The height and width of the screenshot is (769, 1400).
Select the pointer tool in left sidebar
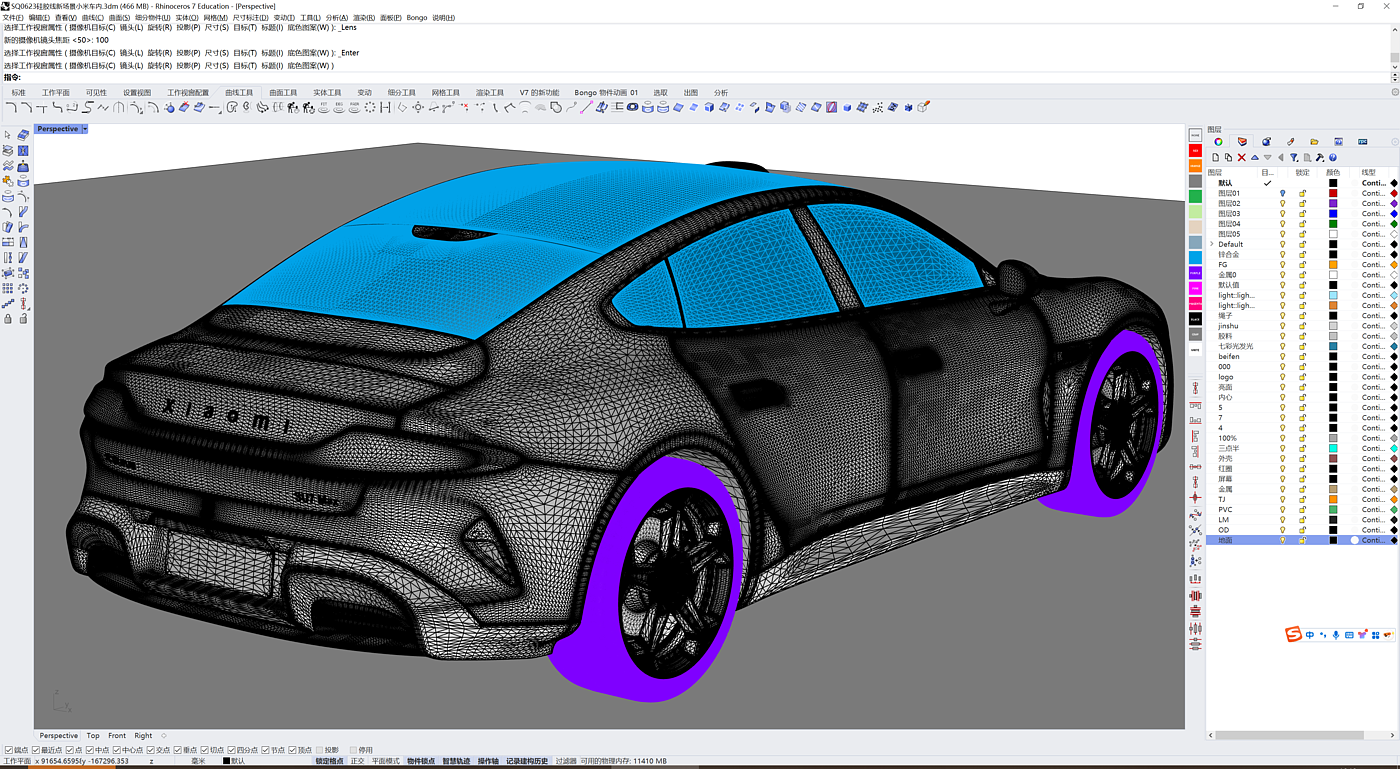point(8,135)
